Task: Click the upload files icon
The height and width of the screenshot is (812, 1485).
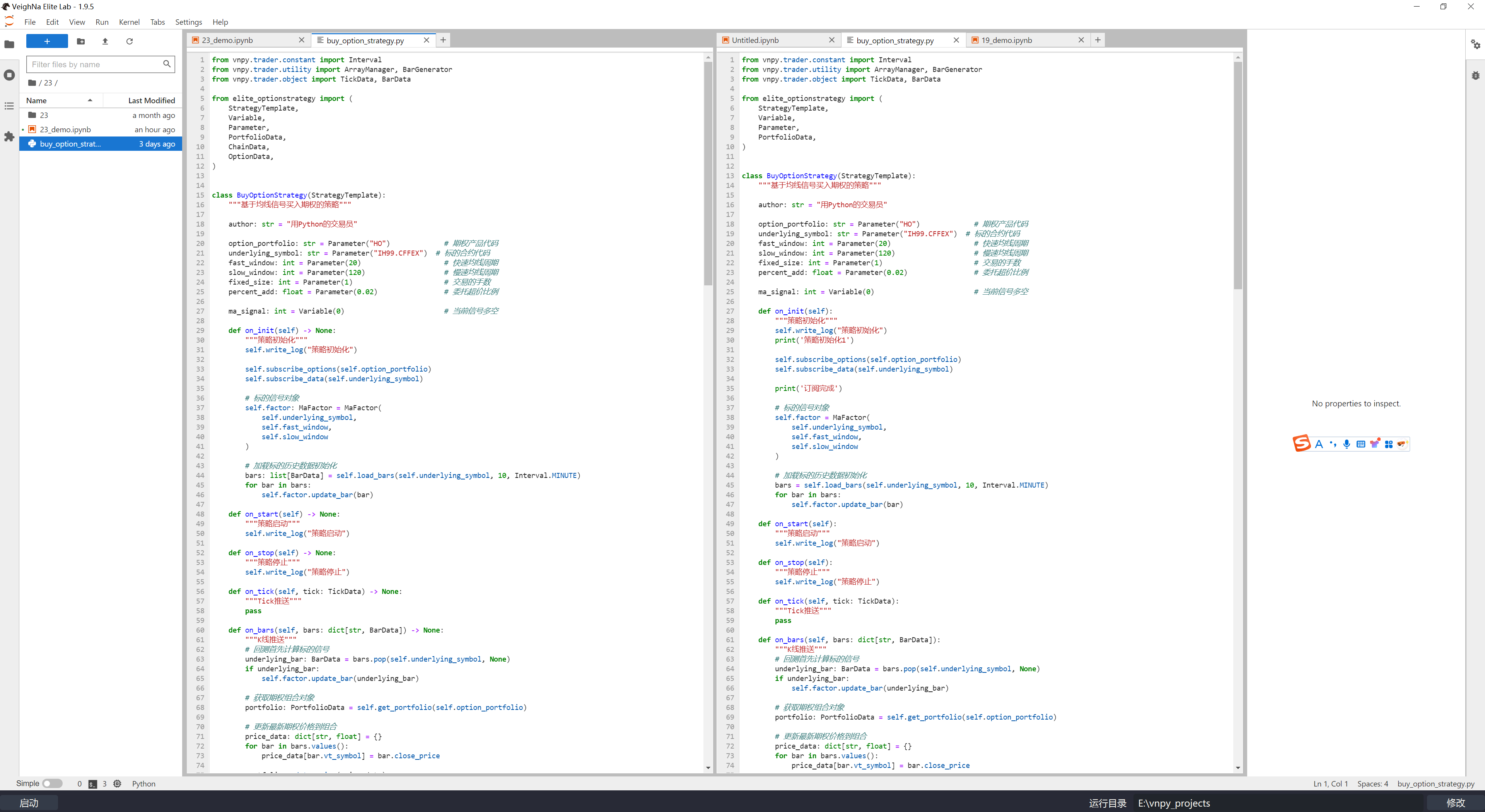Action: tap(105, 41)
